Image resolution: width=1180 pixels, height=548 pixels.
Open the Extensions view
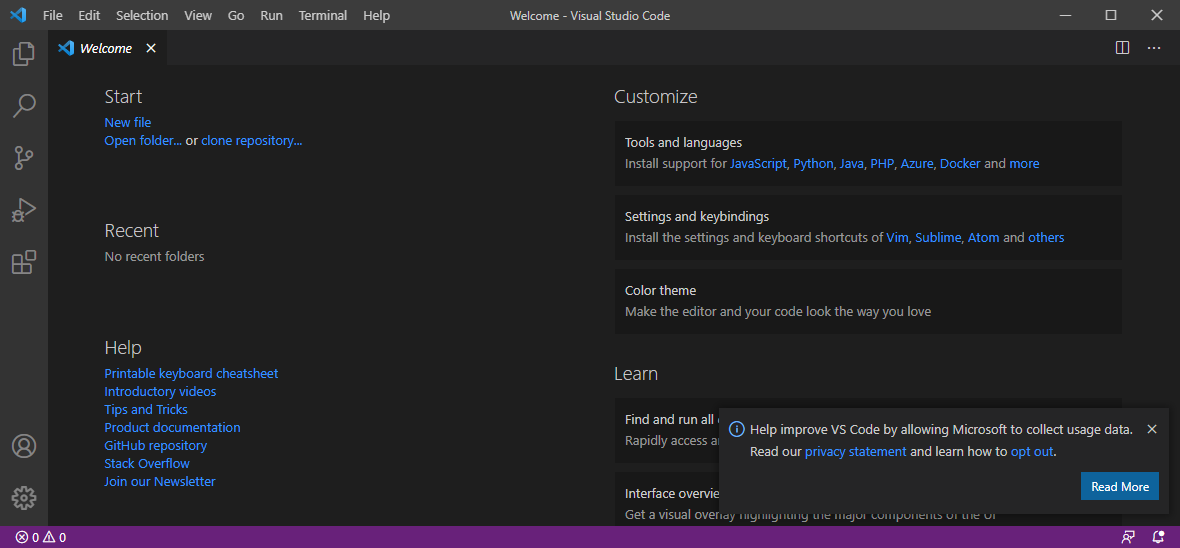[23, 262]
